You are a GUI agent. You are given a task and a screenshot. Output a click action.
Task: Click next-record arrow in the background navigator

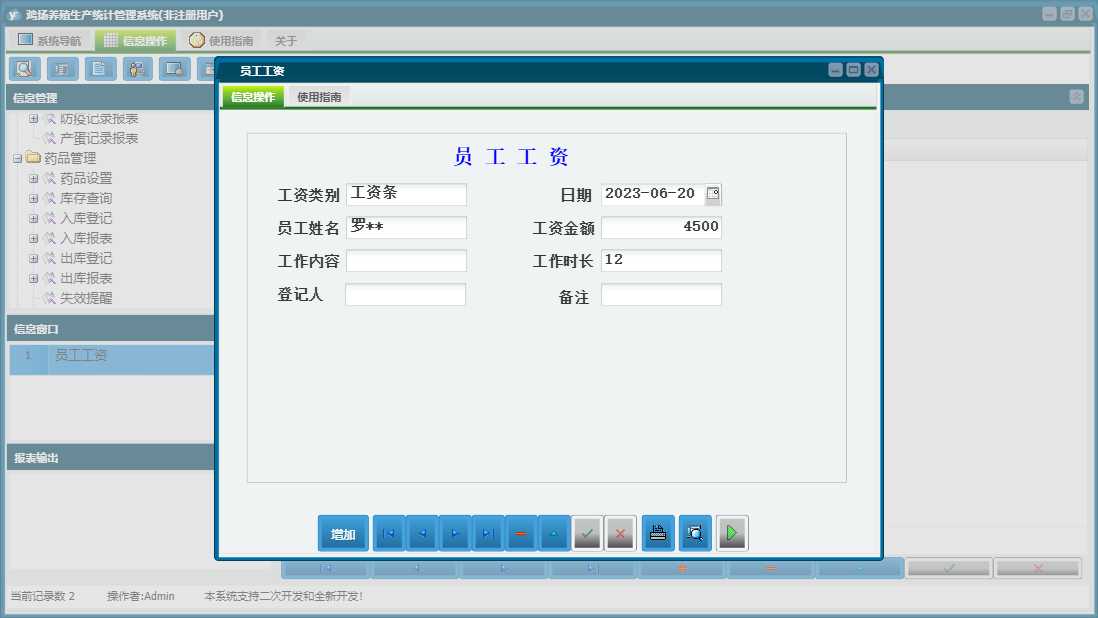click(504, 568)
